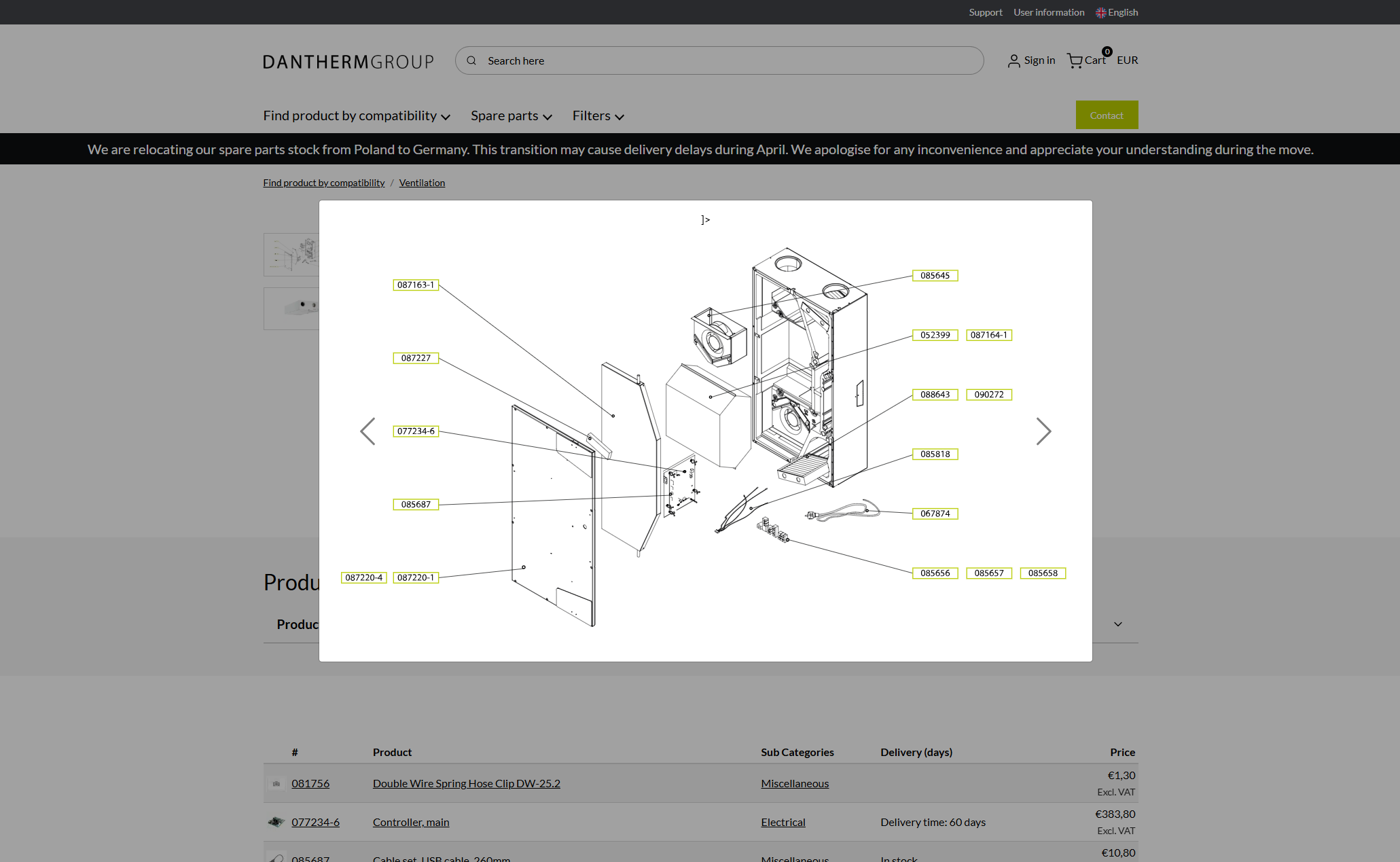Click the Sign in user icon
This screenshot has height=862, width=1400.
(x=1013, y=61)
